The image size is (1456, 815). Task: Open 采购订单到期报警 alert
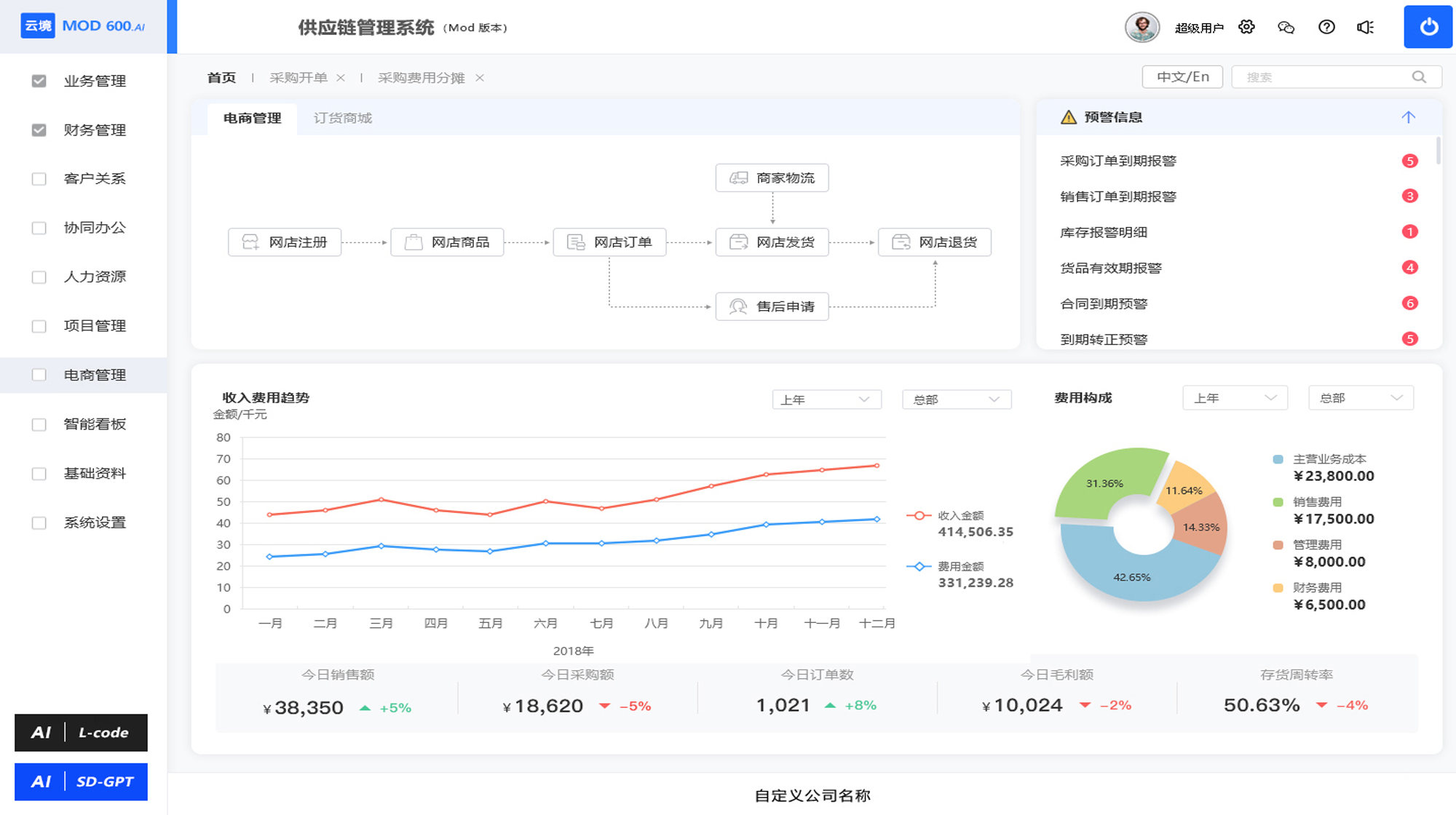tap(1118, 161)
